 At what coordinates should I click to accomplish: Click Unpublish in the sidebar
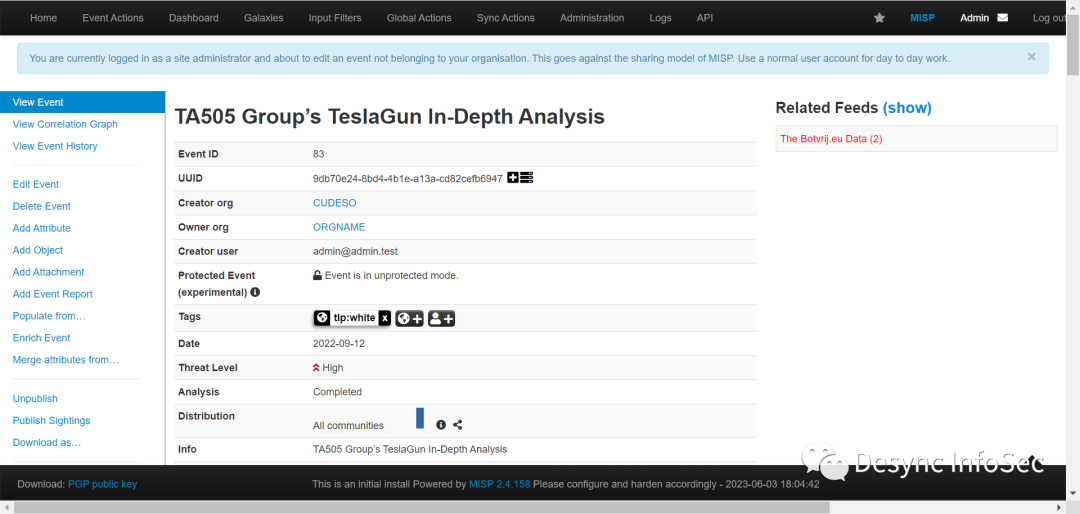click(35, 399)
